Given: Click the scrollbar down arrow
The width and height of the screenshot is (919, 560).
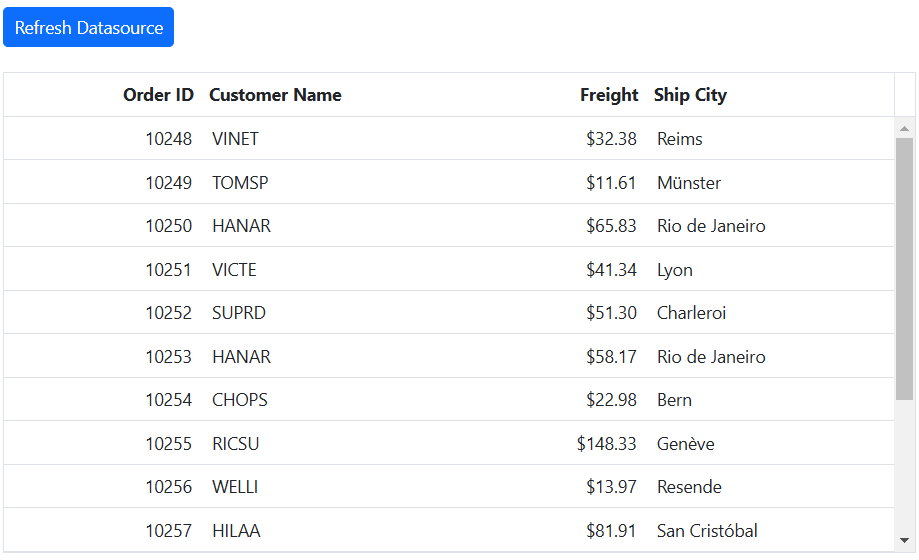Looking at the screenshot, I should click(904, 539).
